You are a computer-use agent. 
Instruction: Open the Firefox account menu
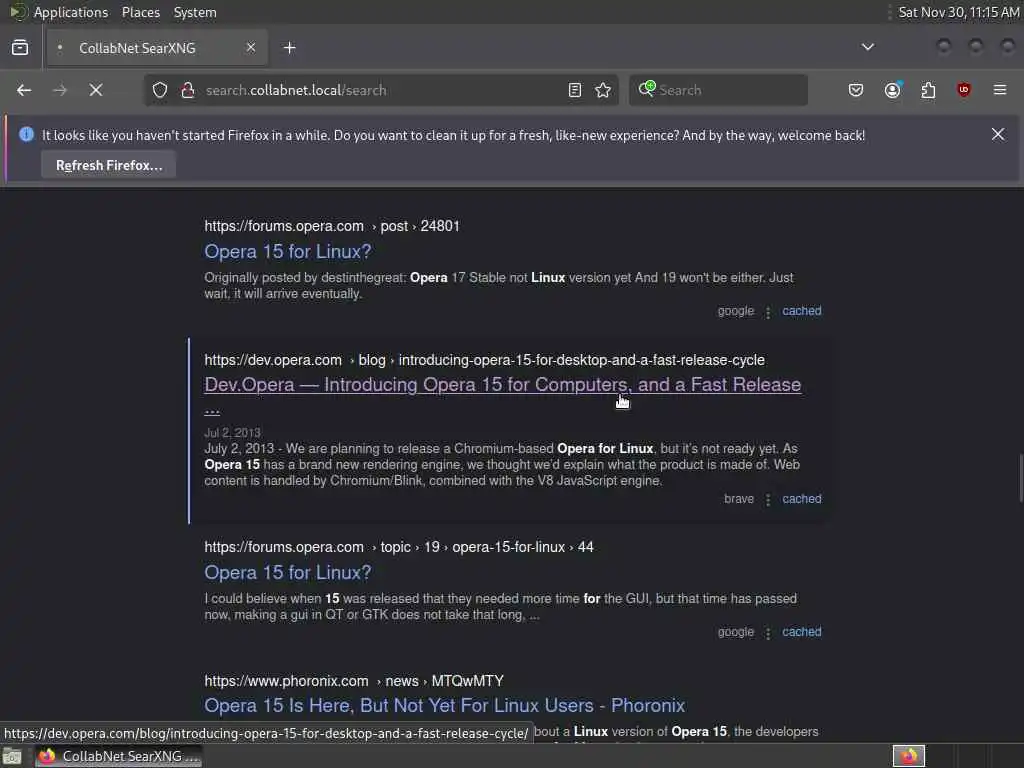point(893,90)
